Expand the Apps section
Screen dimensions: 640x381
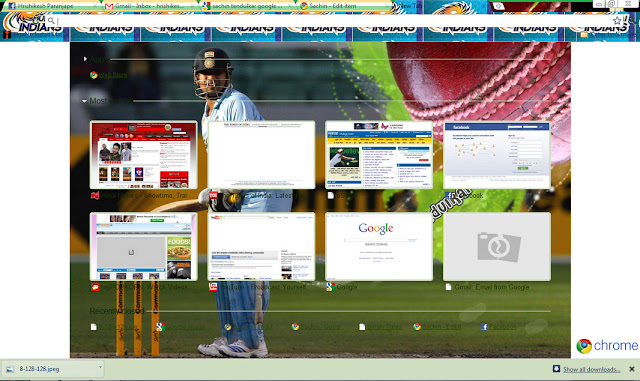coord(84,59)
